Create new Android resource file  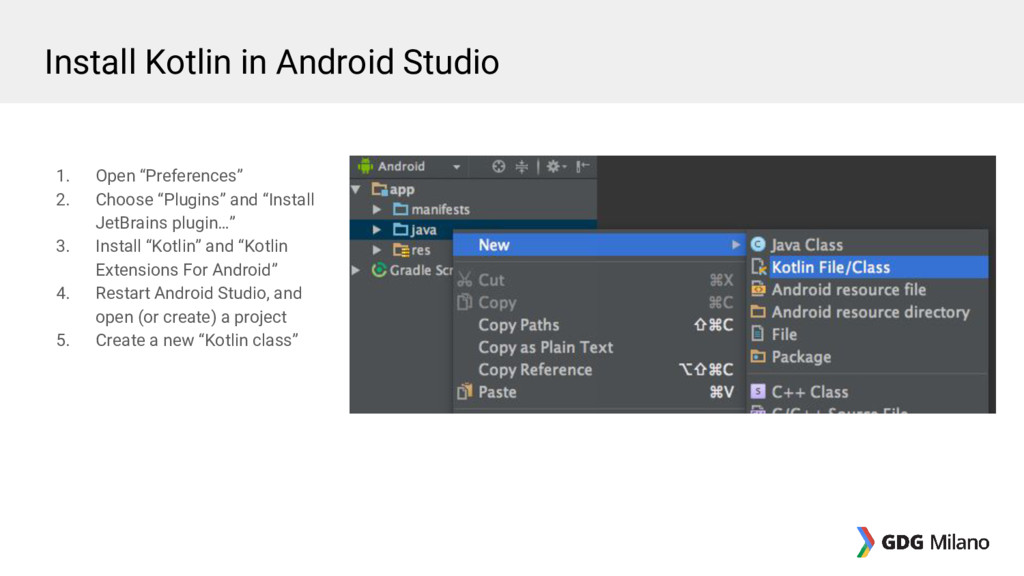867,289
